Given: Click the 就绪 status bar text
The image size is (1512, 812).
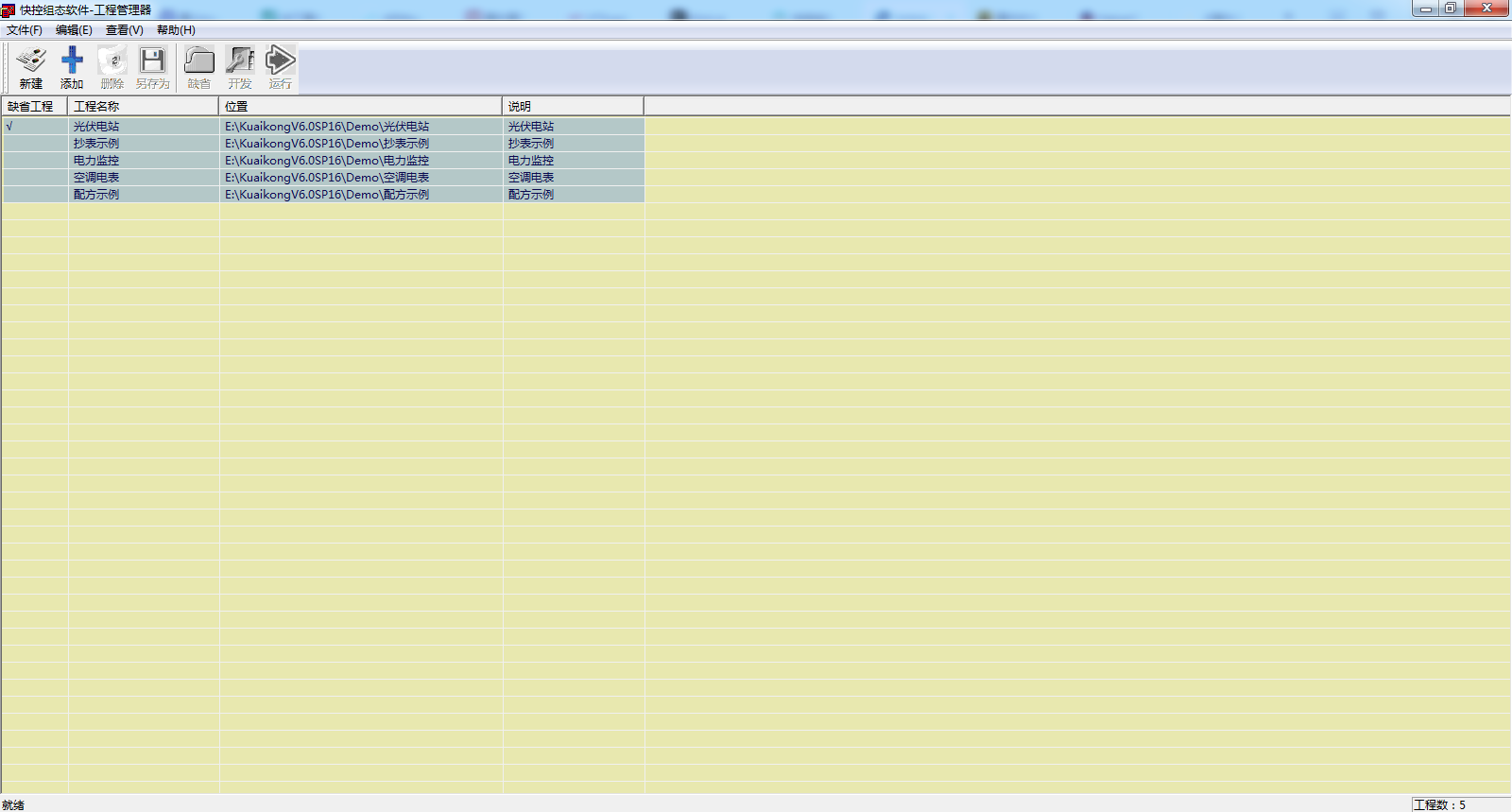Looking at the screenshot, I should (x=13, y=804).
